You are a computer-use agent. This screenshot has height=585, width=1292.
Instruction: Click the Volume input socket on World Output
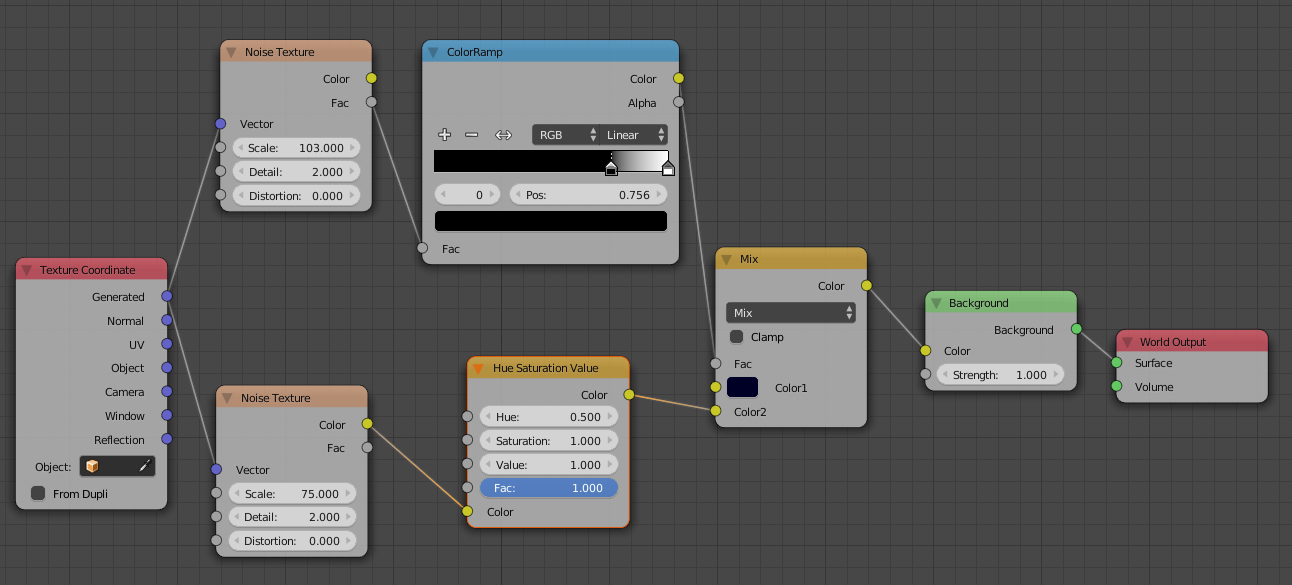[1116, 386]
